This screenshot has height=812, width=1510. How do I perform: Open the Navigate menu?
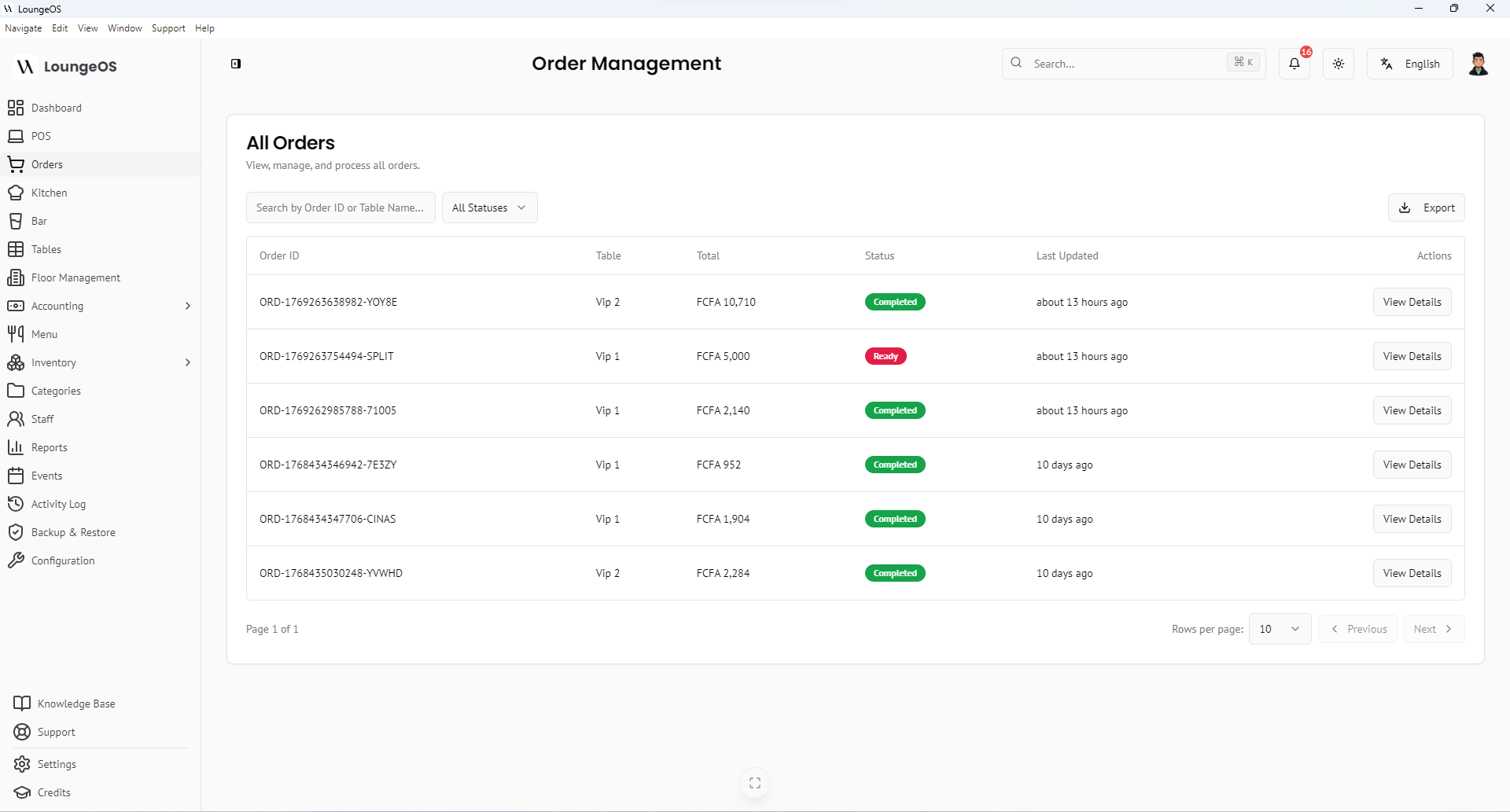[24, 28]
